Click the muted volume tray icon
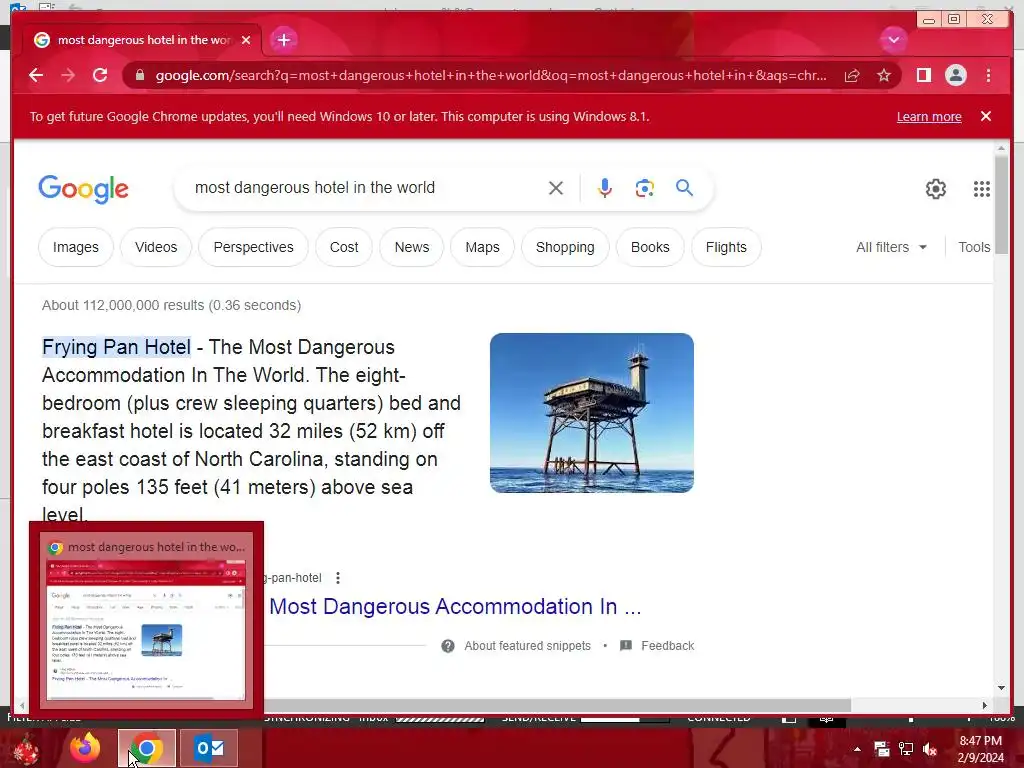1024x768 pixels. pyautogui.click(x=930, y=749)
